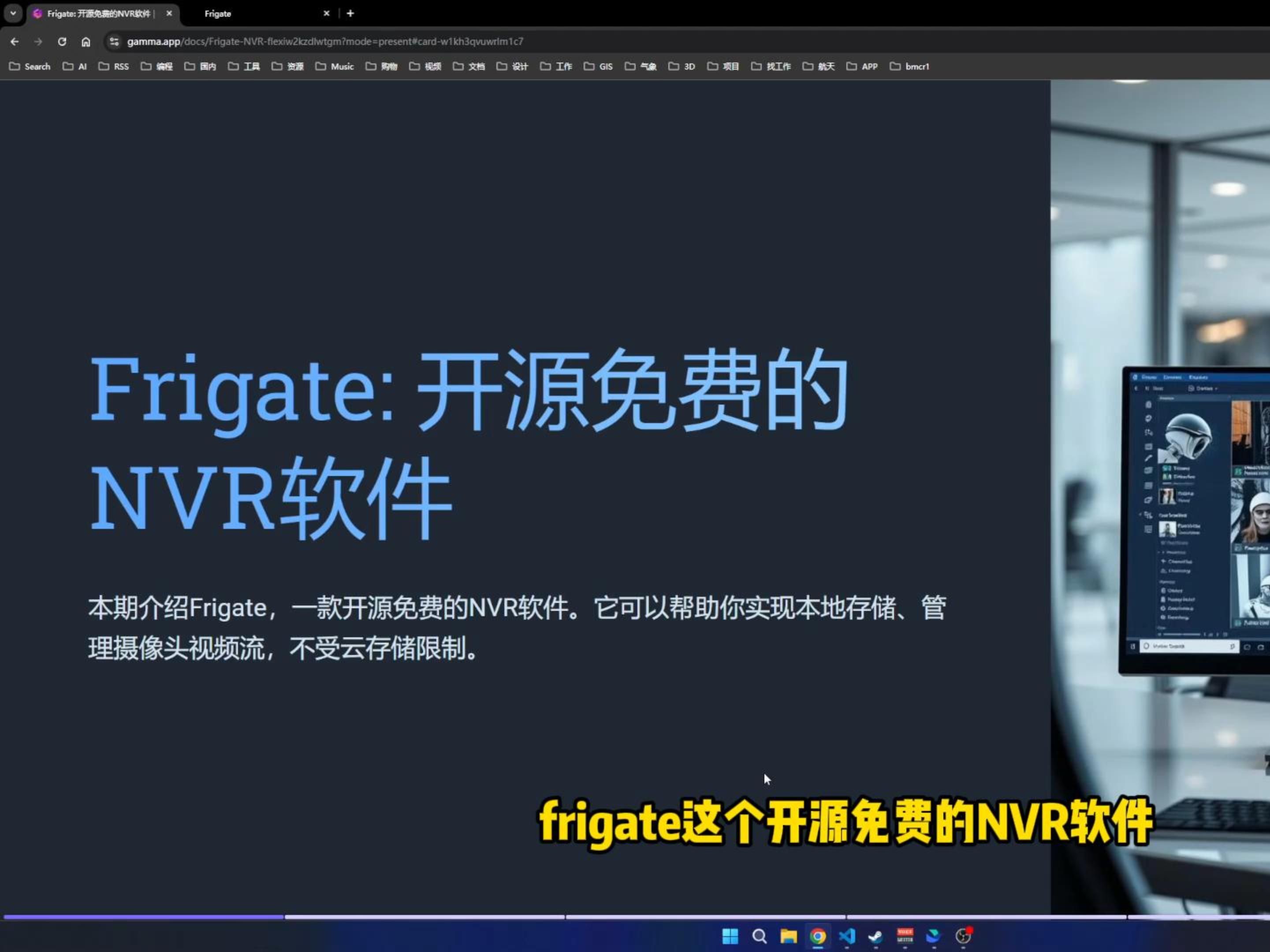Open the Windows Start menu
The height and width of the screenshot is (952, 1270).
coord(730,937)
